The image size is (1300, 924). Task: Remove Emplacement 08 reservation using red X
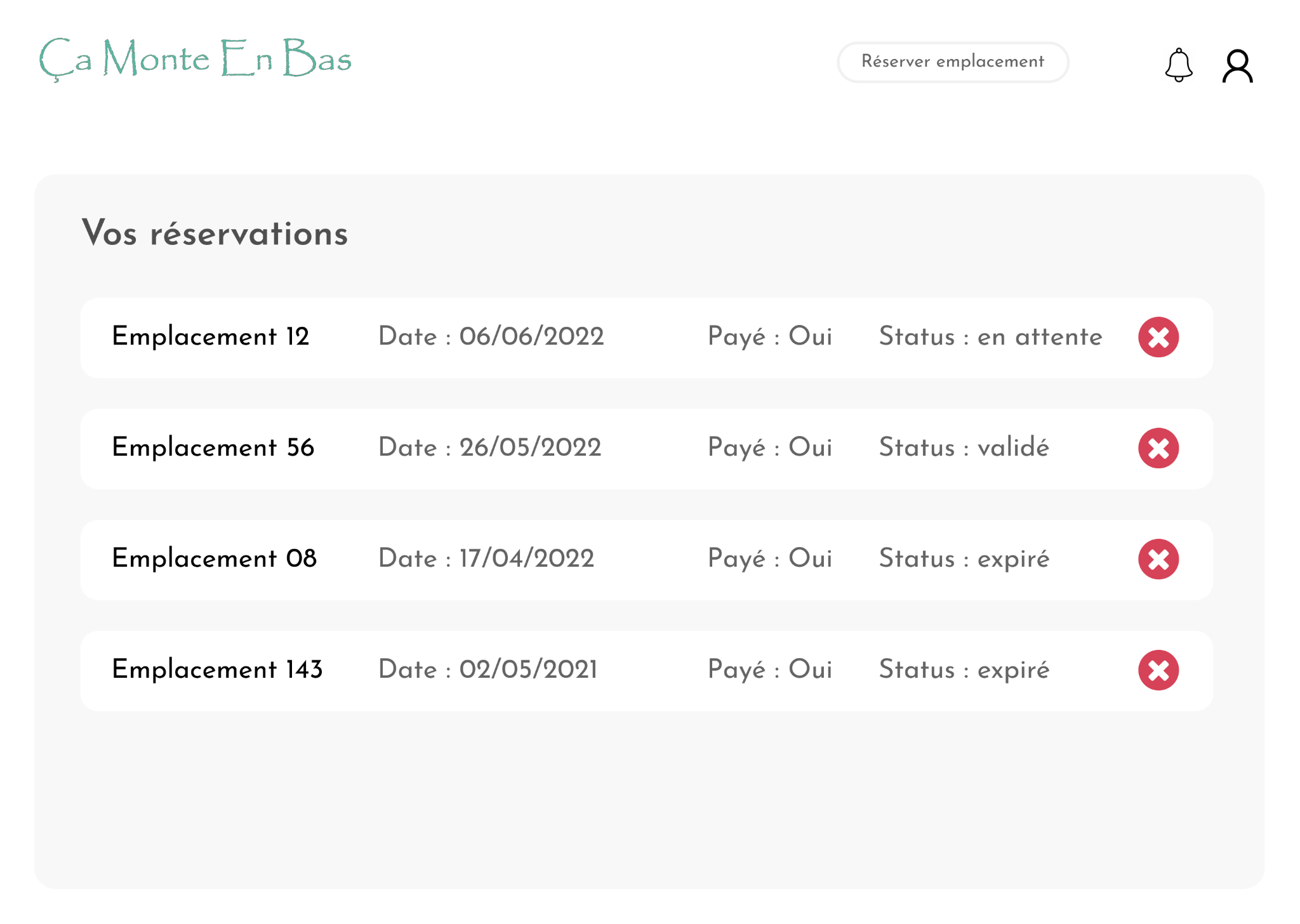1158,559
